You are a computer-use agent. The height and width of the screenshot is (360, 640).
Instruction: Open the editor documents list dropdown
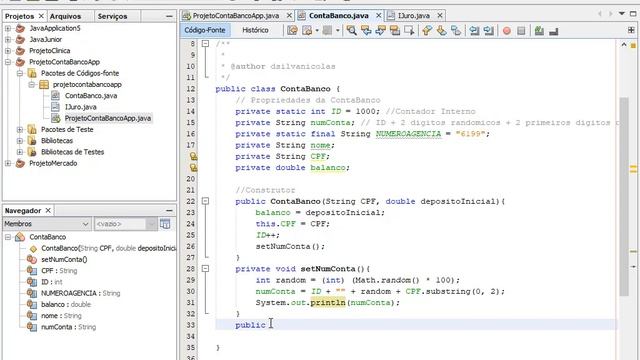point(622,13)
